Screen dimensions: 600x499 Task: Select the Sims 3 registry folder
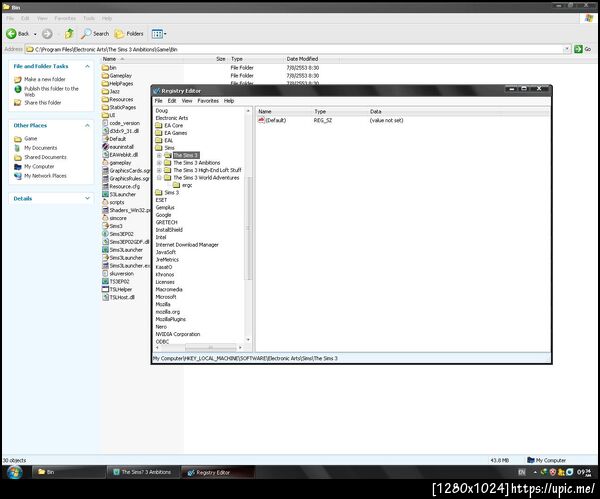[x=167, y=192]
